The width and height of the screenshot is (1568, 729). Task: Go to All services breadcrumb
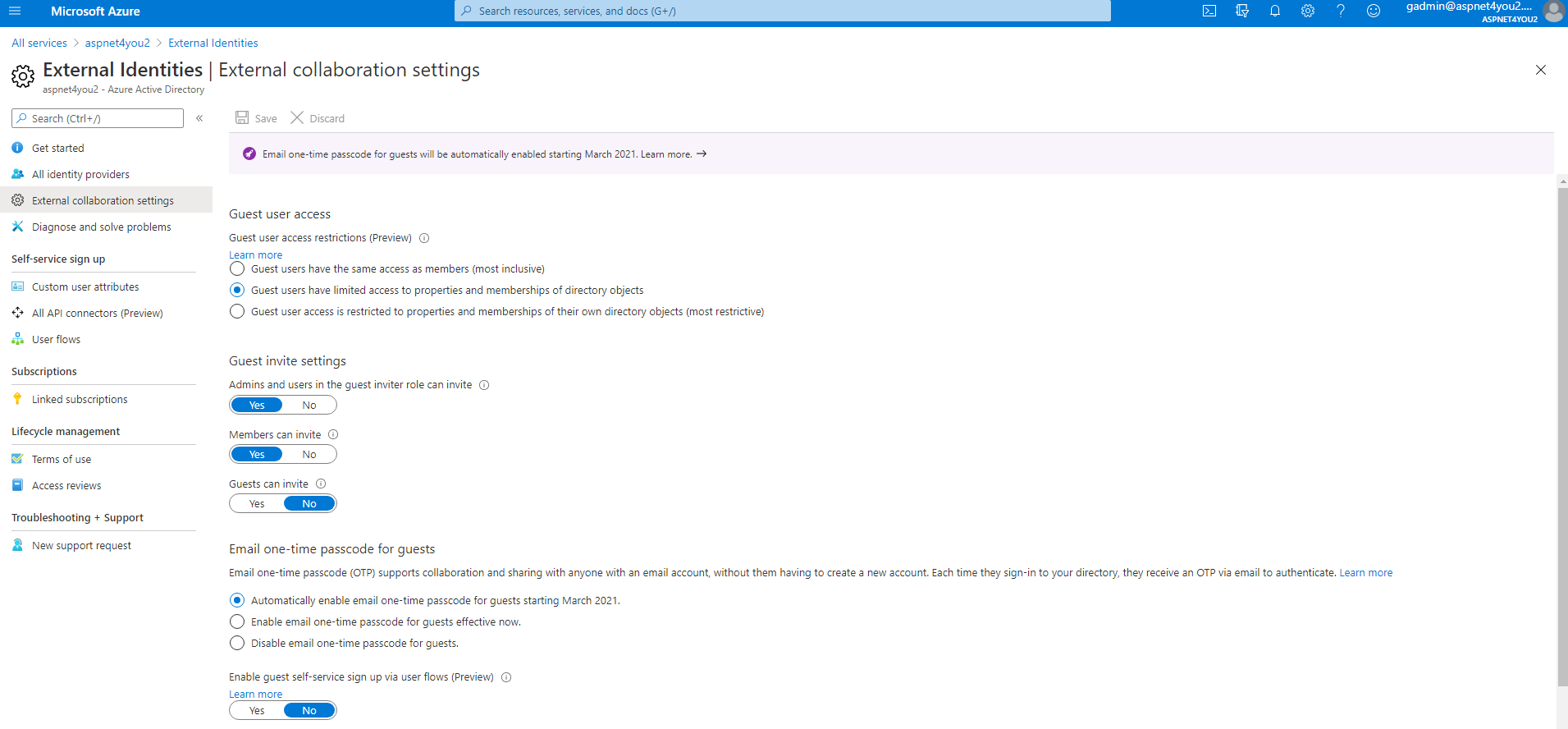(x=39, y=43)
